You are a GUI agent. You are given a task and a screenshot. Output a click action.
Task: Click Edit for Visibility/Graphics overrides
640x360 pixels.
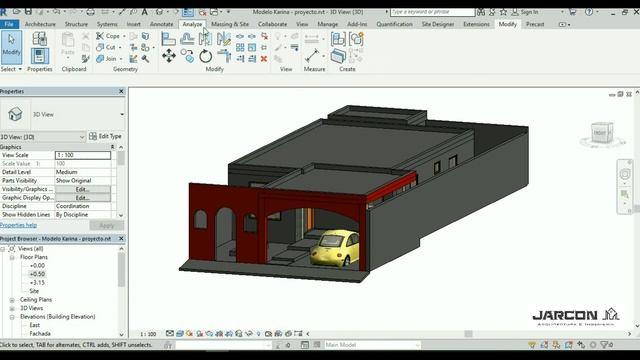[x=82, y=189]
